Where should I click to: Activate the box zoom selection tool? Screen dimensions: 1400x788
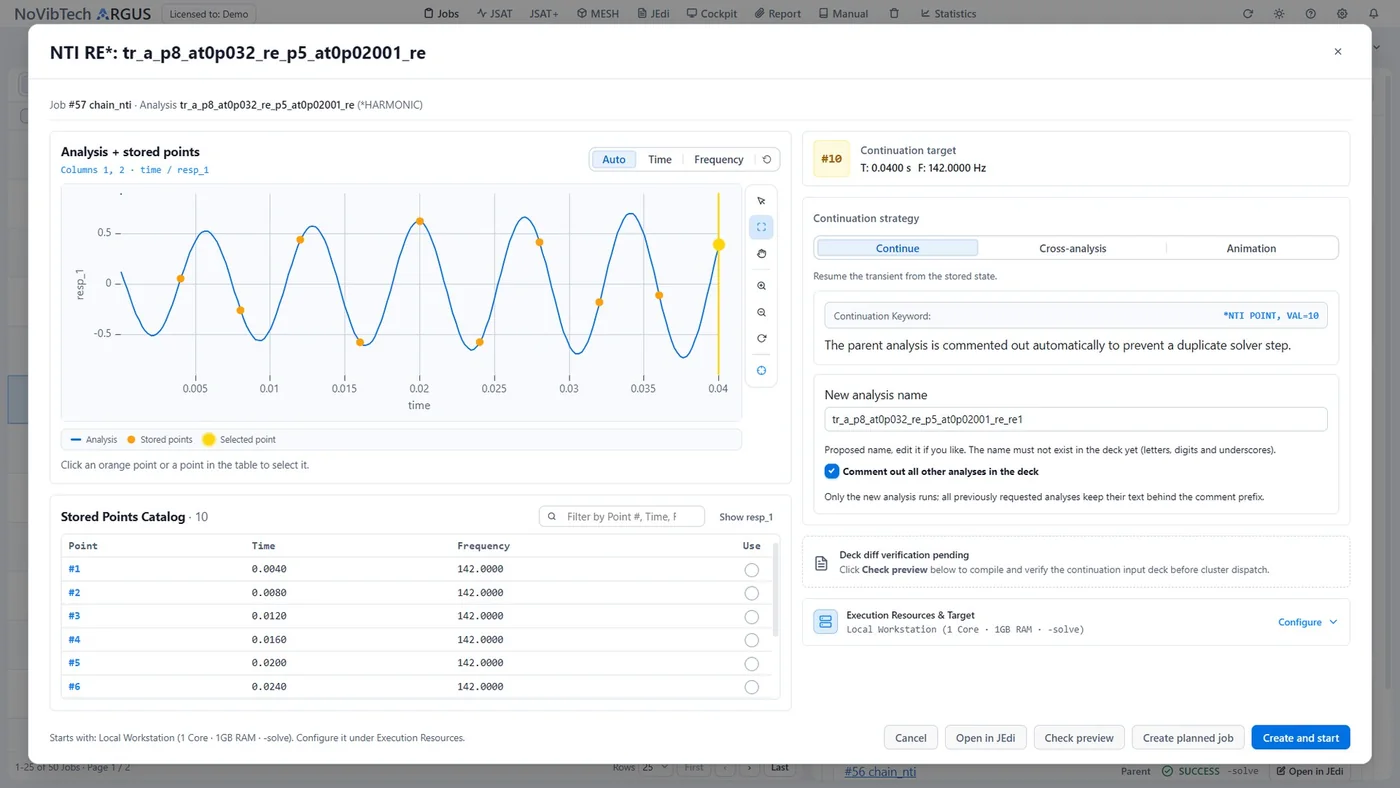pyautogui.click(x=761, y=227)
